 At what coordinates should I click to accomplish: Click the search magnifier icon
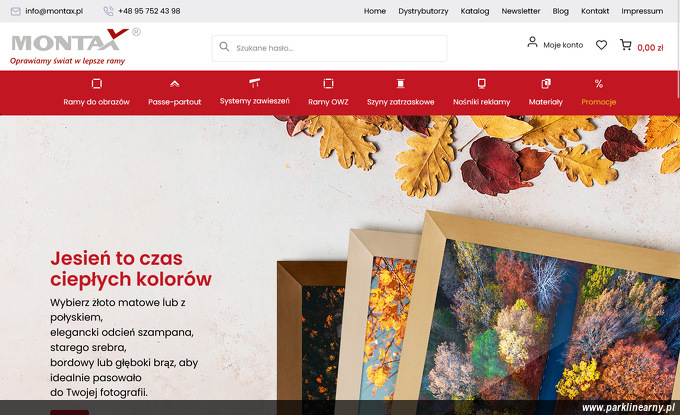click(224, 47)
